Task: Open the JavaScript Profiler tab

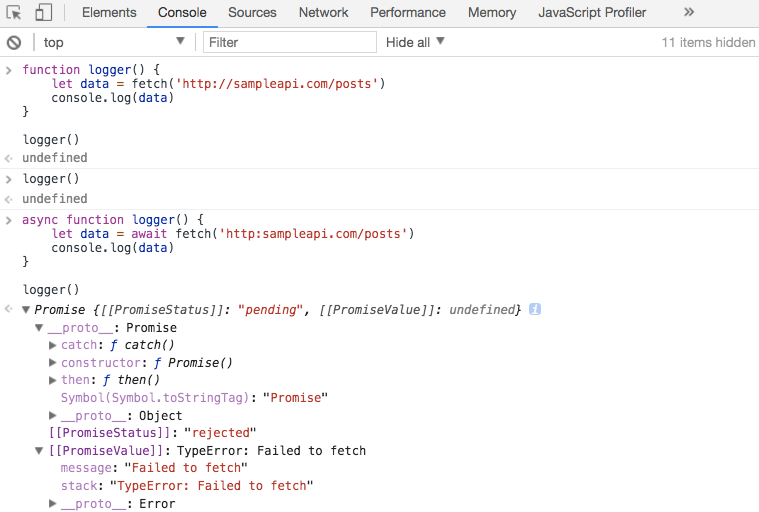Action: 592,13
